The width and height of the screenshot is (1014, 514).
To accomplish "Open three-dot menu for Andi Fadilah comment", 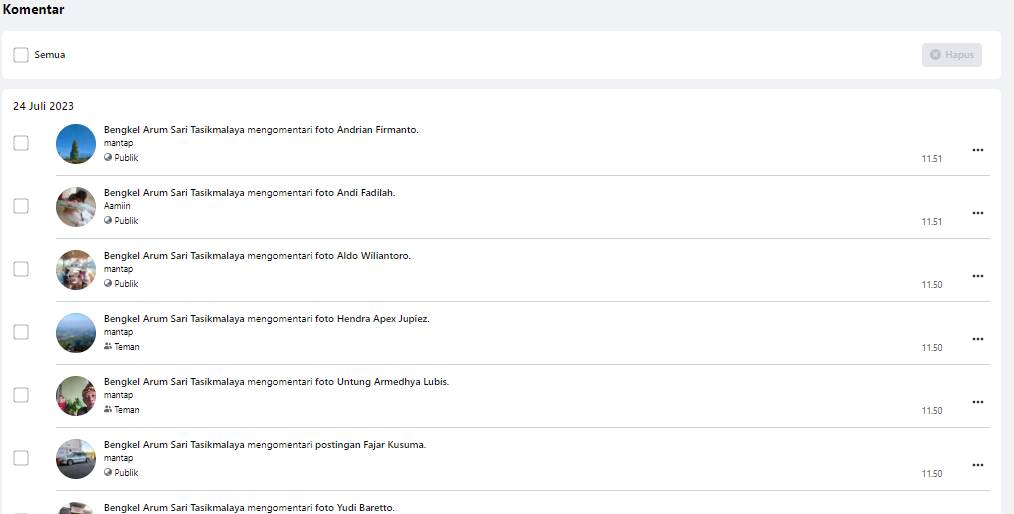I will (x=977, y=213).
